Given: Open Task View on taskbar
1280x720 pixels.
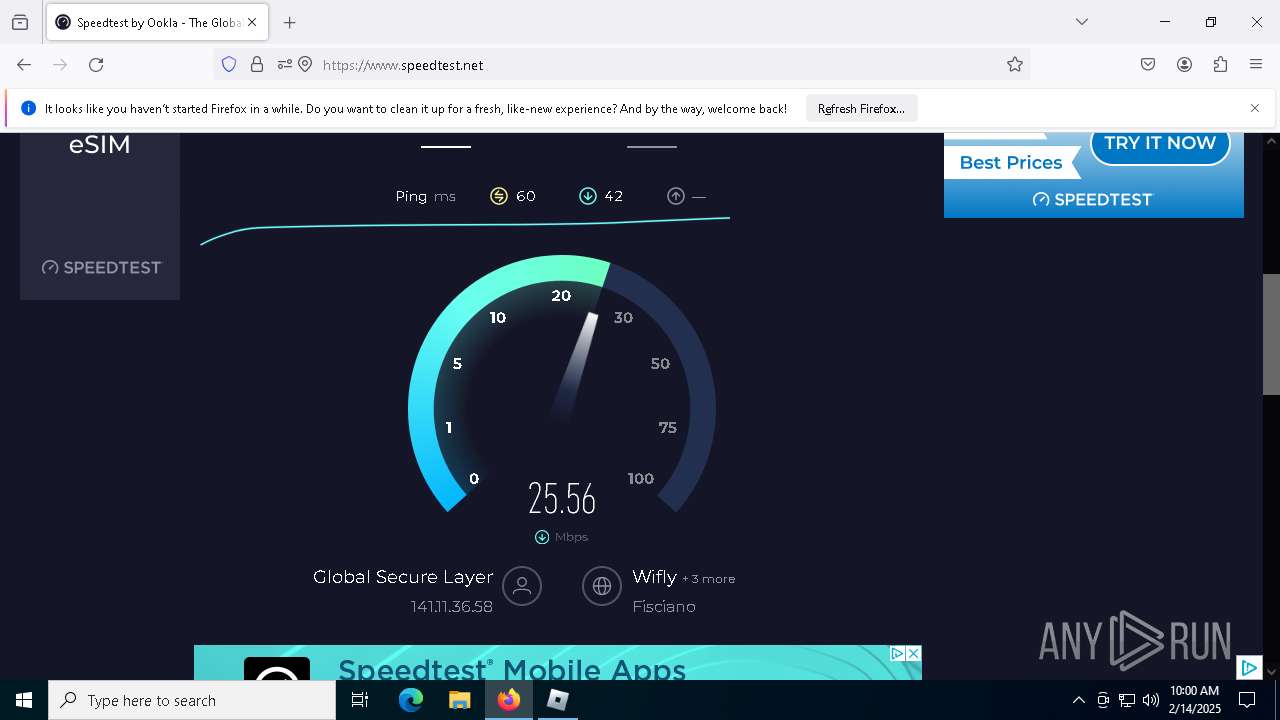Looking at the screenshot, I should pyautogui.click(x=360, y=700).
